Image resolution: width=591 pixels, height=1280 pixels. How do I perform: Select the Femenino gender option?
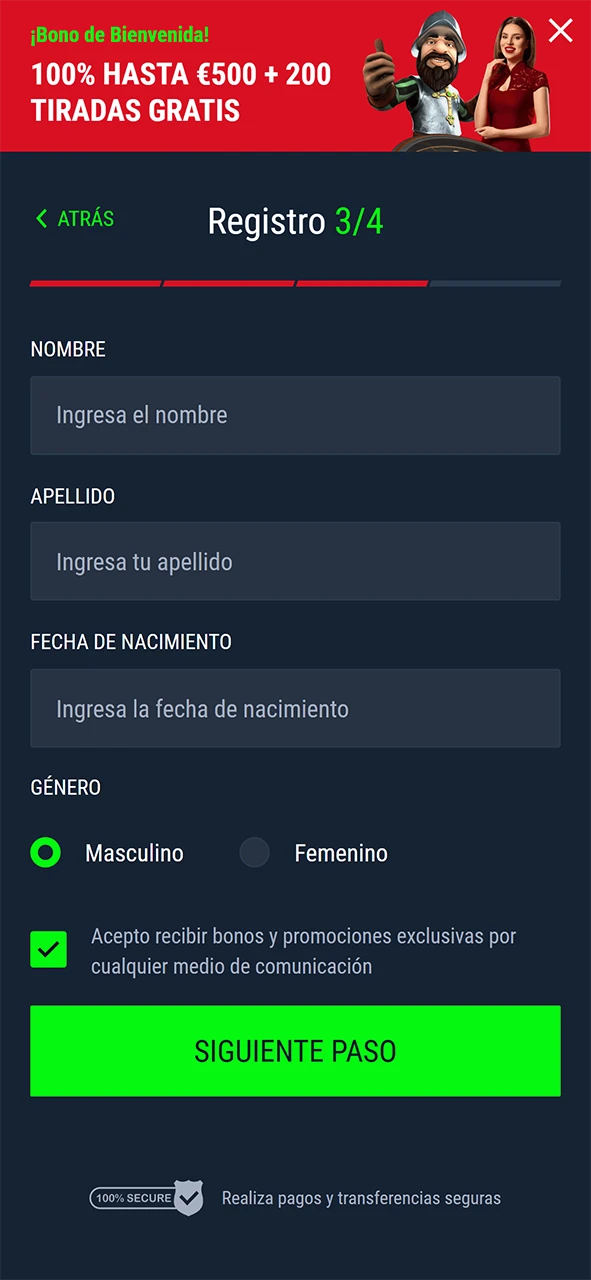click(340, 853)
